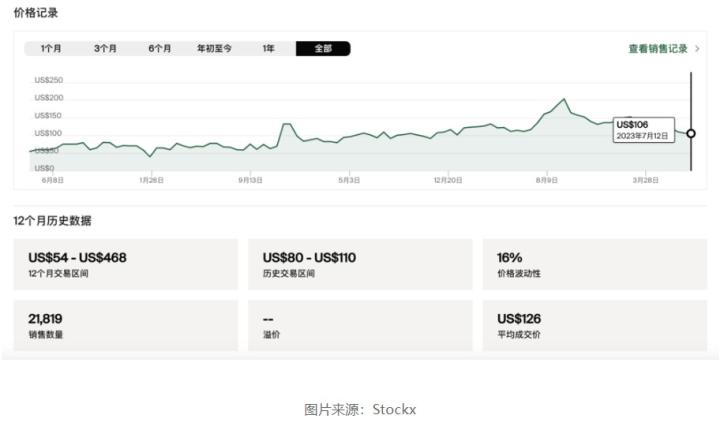Click the circular data point marker on chart

click(x=691, y=133)
